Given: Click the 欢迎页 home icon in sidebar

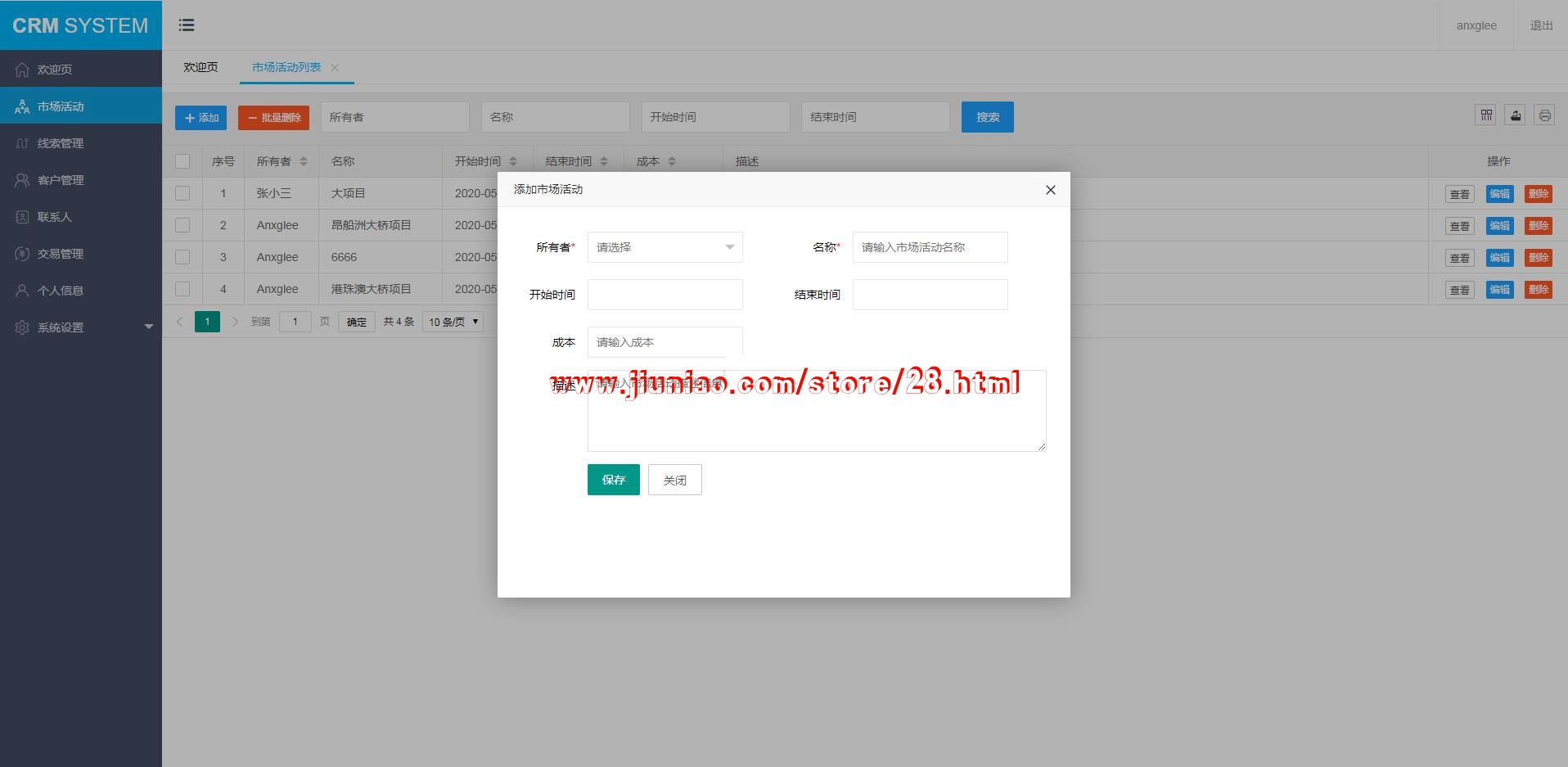Looking at the screenshot, I should (x=22, y=70).
